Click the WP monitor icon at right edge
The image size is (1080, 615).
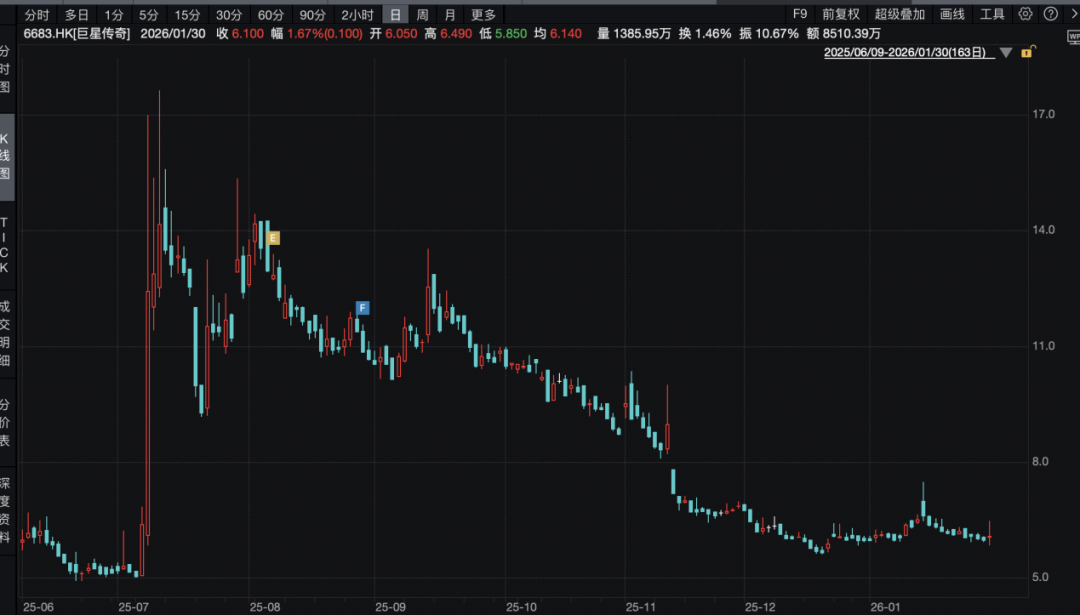(1073, 37)
